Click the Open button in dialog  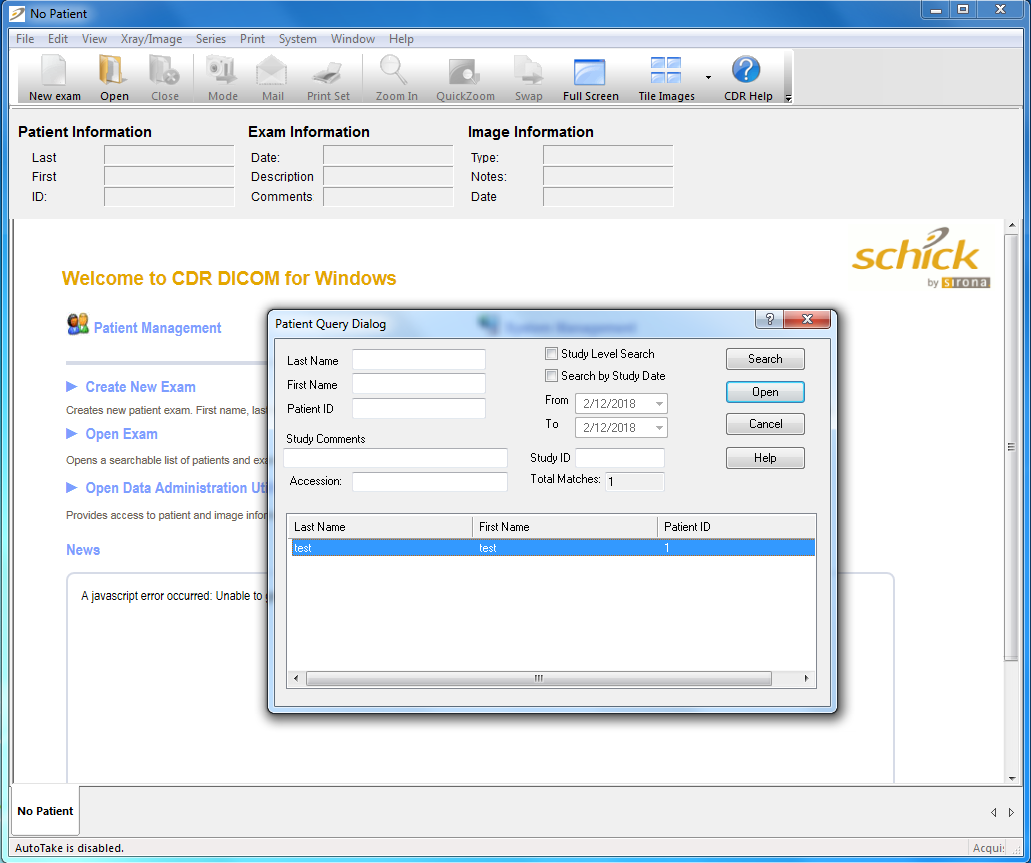coord(765,392)
